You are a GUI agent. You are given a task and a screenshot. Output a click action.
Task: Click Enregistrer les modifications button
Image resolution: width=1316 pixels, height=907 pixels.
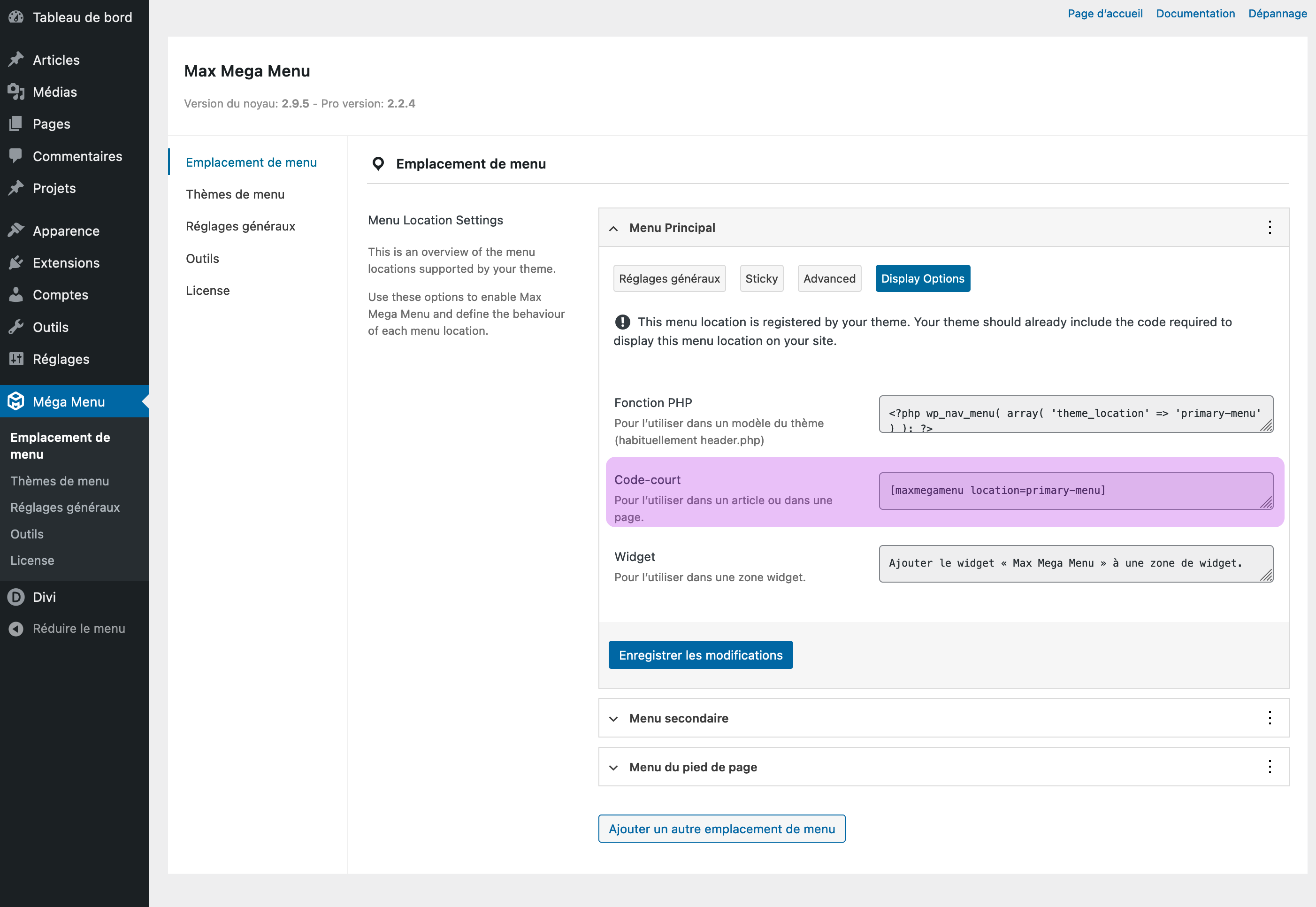[700, 655]
